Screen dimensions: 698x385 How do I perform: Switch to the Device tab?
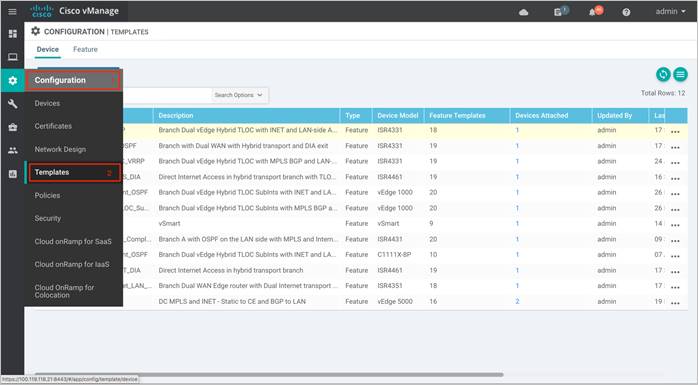tap(48, 49)
